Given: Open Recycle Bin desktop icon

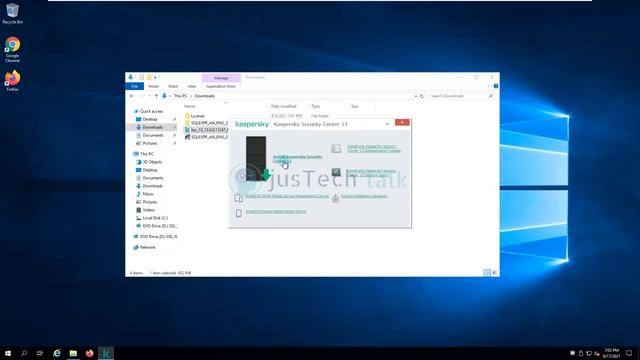Looking at the screenshot, I should coord(12,13).
